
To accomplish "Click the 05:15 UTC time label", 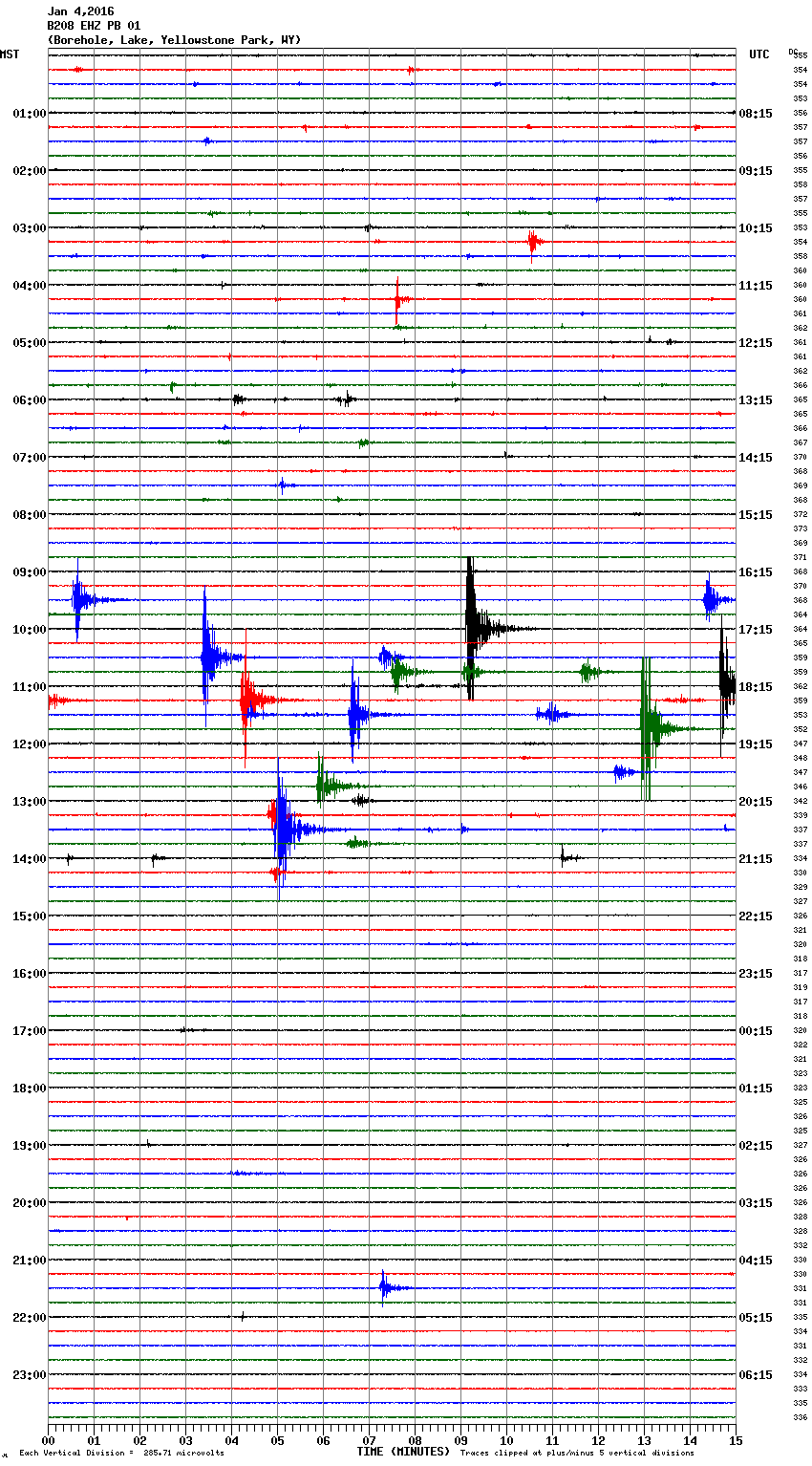I will pos(756,1318).
